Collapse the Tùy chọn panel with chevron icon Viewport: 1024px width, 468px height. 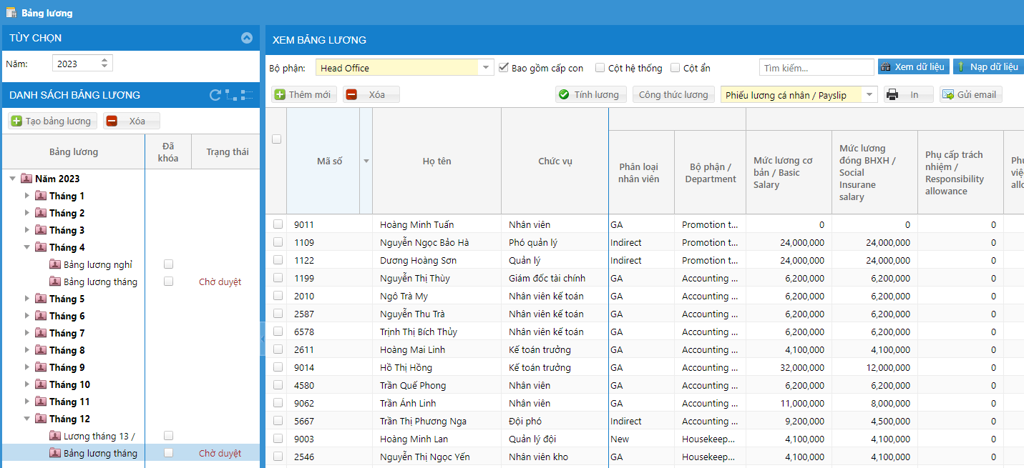point(247,38)
